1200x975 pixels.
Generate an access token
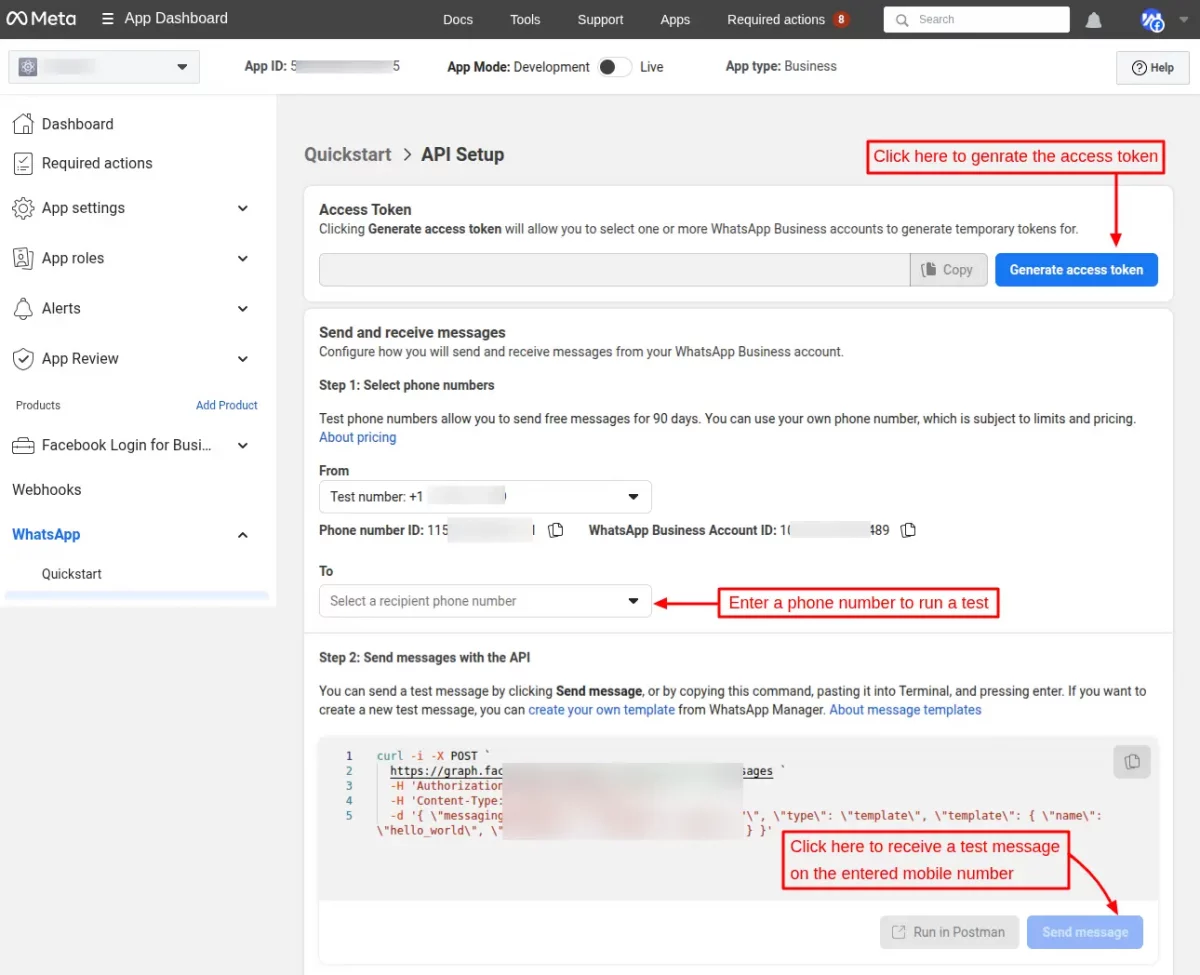pos(1076,269)
